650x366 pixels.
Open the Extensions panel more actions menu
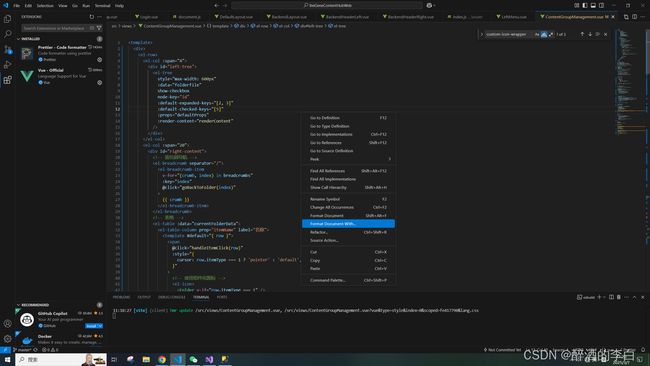[x=99, y=17]
